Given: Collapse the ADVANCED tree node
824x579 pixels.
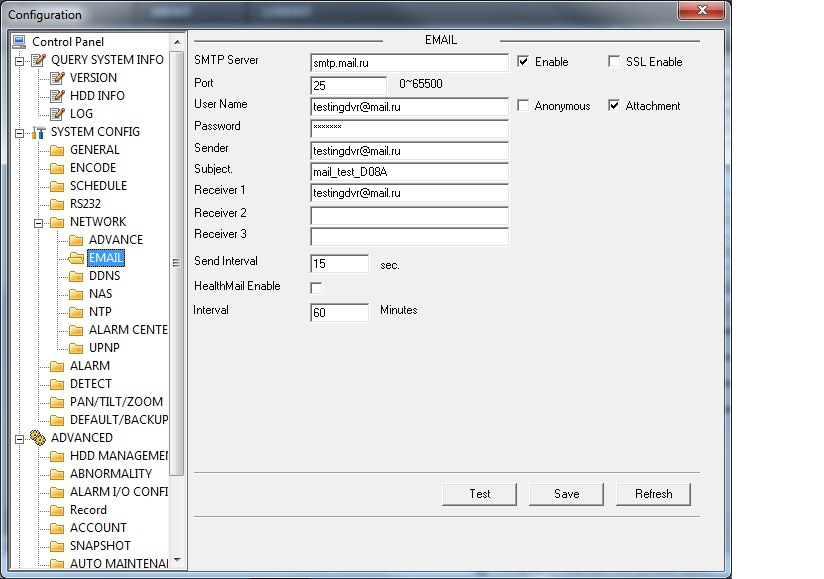Looking at the screenshot, I should tap(19, 439).
